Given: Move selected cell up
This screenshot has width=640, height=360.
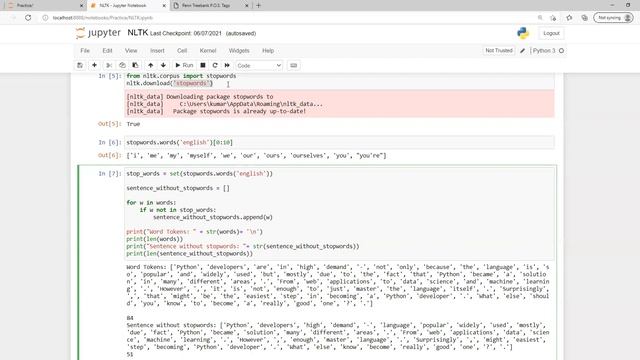Looking at the screenshot, I should click(151, 65).
